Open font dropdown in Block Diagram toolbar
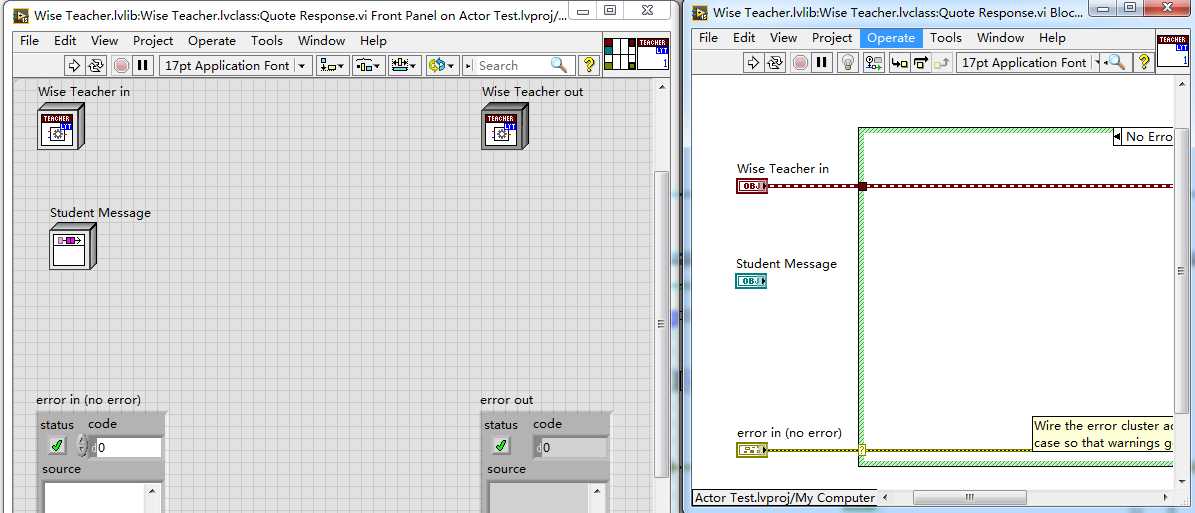This screenshot has width=1195, height=513. click(1029, 63)
